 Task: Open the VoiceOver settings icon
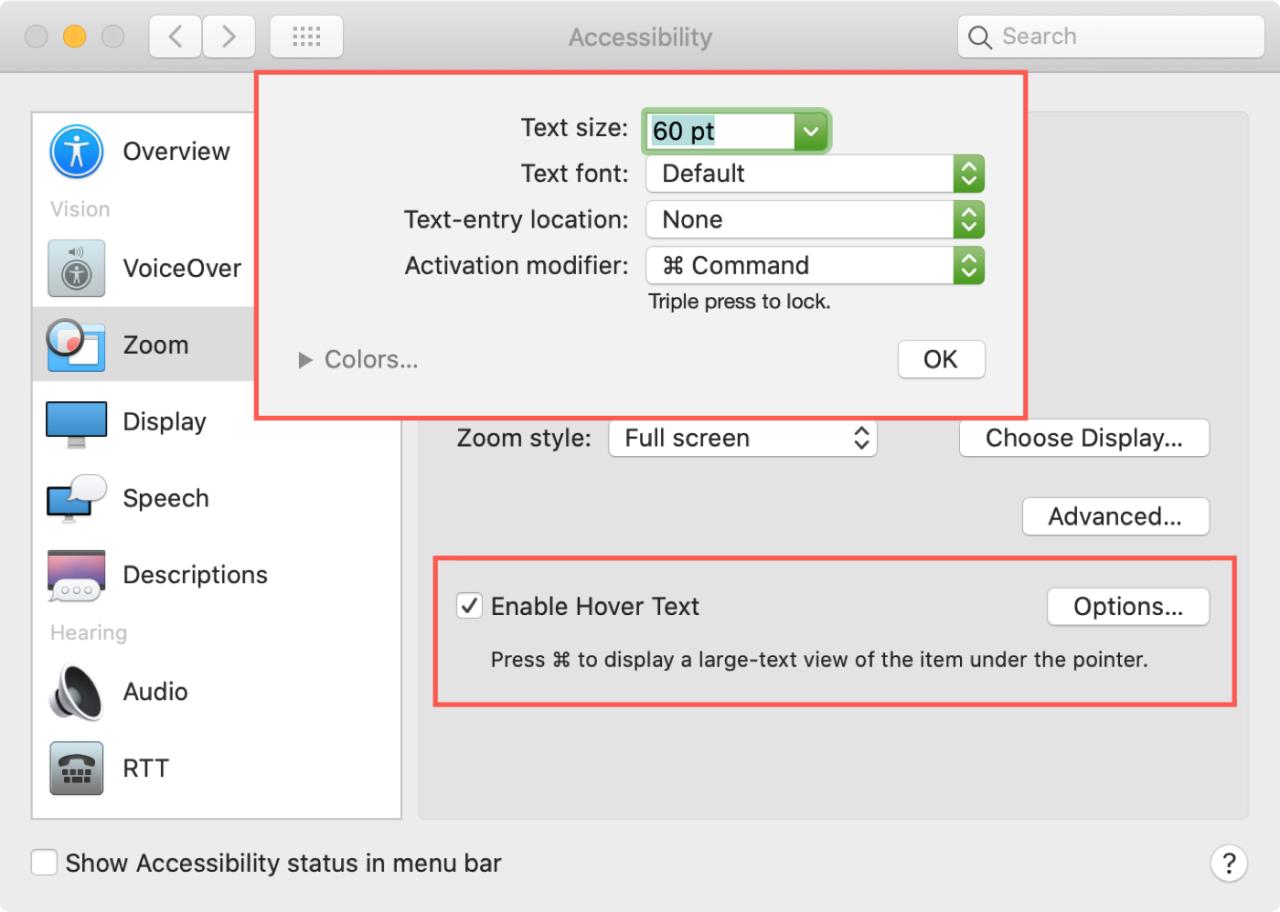coord(75,268)
